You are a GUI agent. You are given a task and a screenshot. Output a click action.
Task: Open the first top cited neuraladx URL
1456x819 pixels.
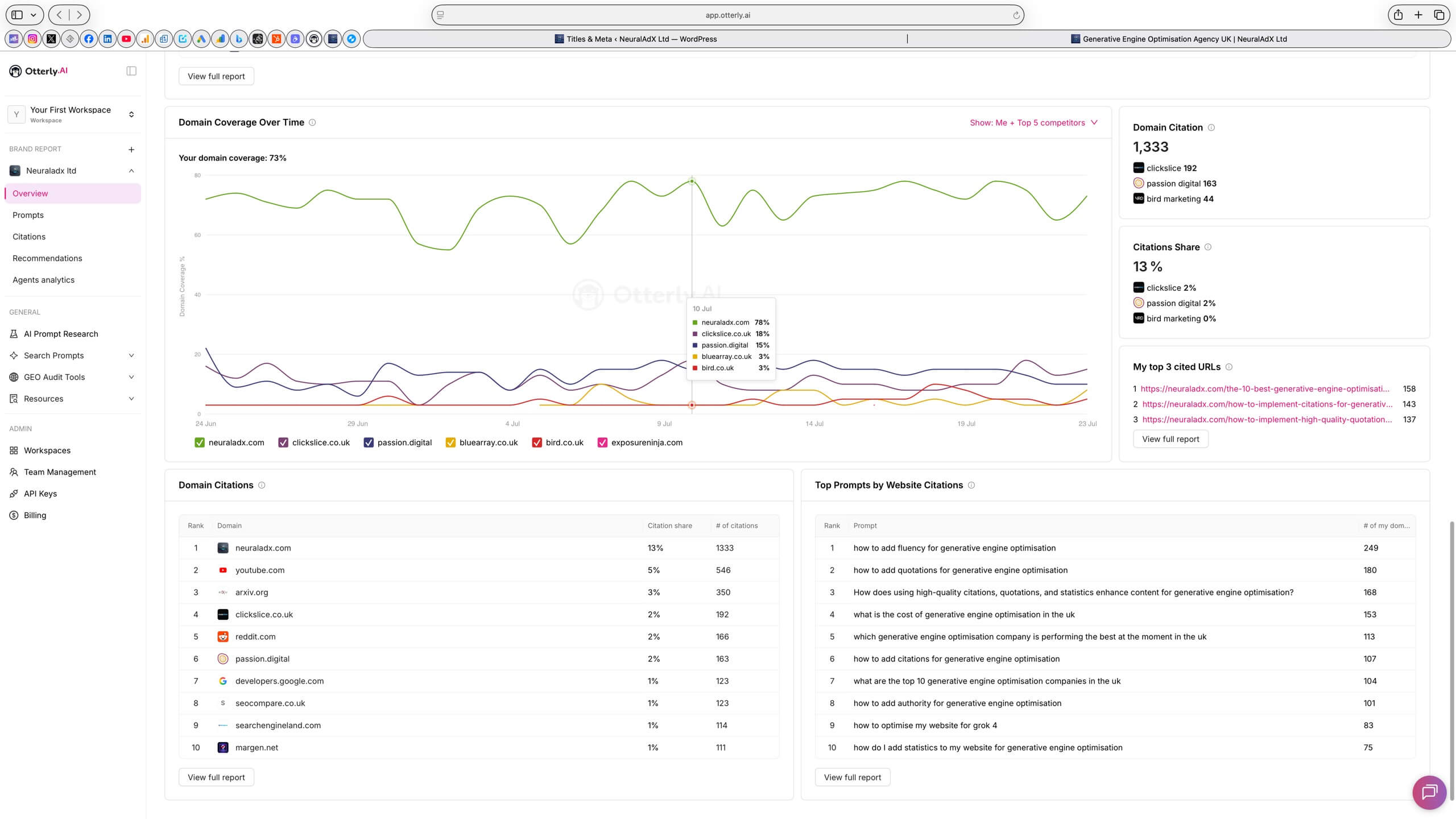tap(1265, 389)
